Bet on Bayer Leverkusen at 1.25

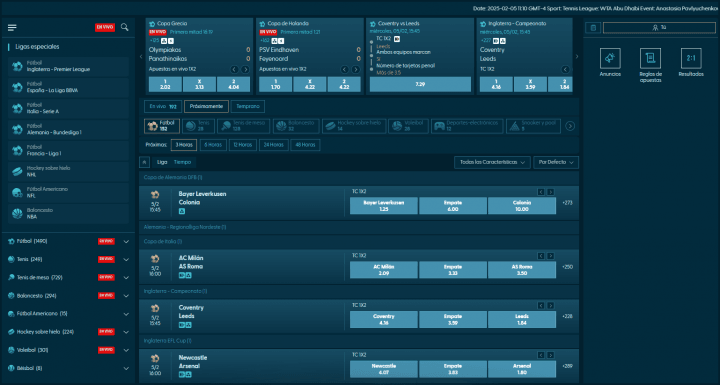click(384, 206)
